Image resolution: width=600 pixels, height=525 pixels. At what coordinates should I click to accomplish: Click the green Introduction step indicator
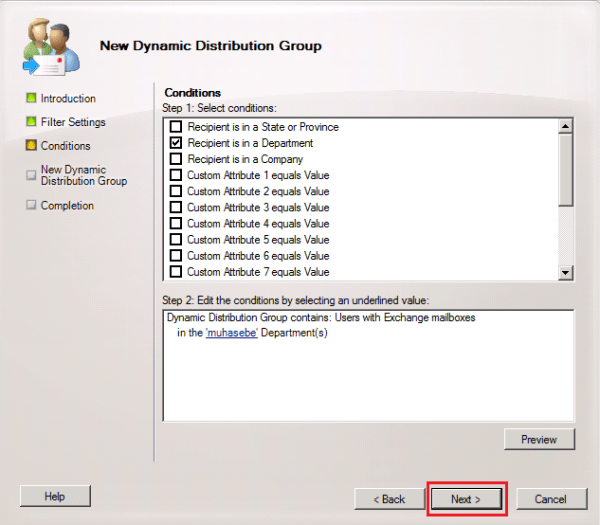pyautogui.click(x=31, y=99)
